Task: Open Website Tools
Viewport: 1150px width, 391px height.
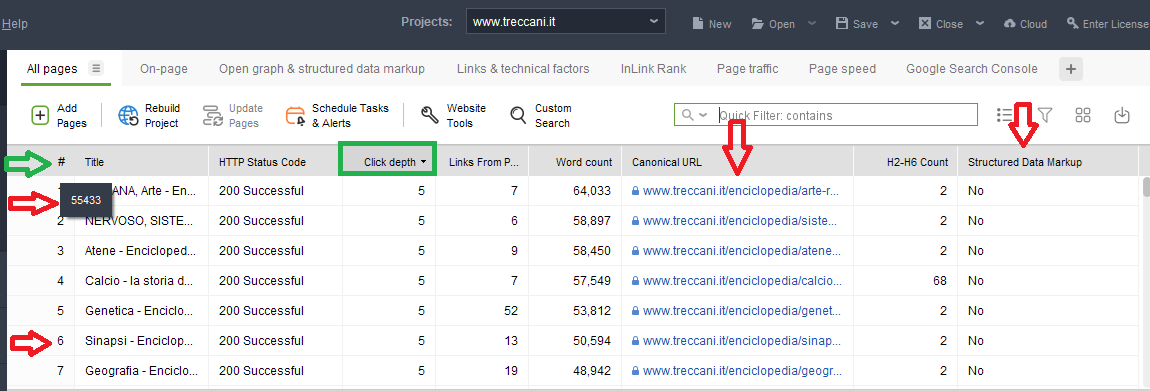Action: point(453,115)
